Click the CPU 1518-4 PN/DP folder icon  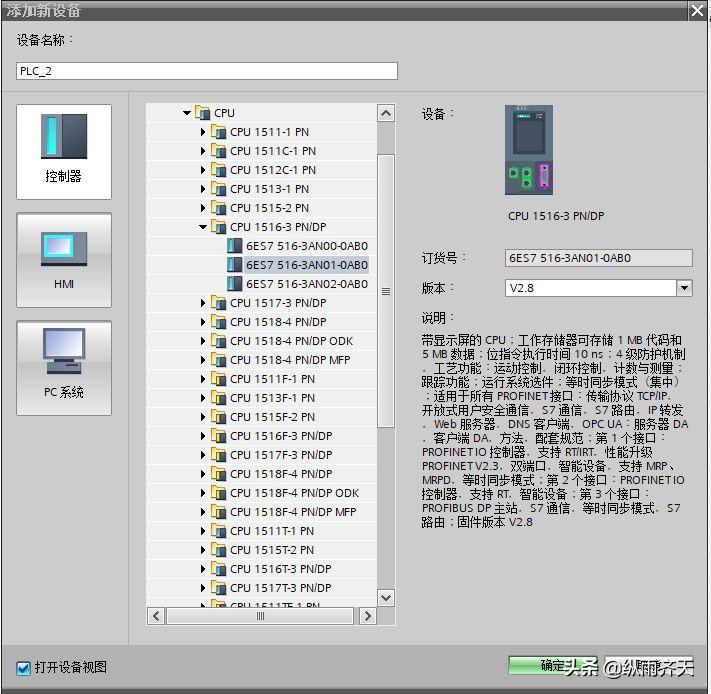[219, 322]
